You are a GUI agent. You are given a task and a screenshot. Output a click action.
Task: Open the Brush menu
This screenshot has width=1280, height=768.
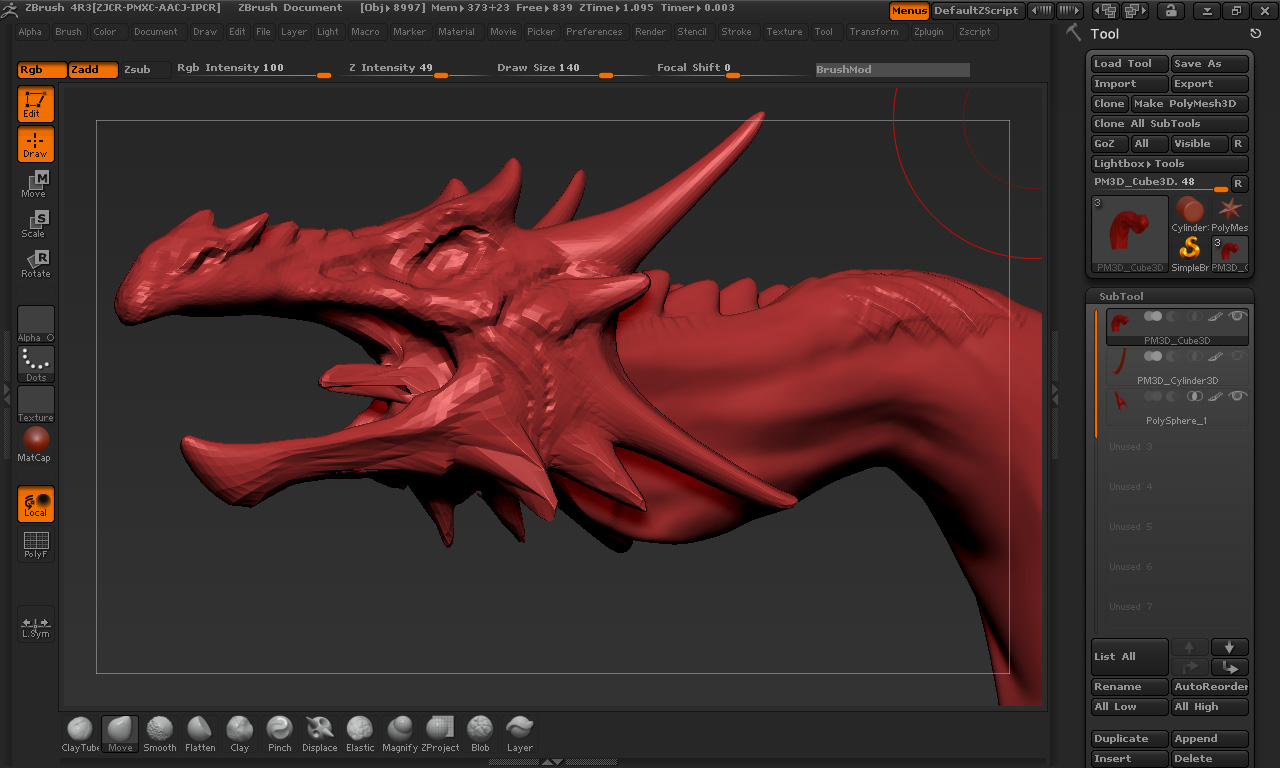[x=68, y=32]
